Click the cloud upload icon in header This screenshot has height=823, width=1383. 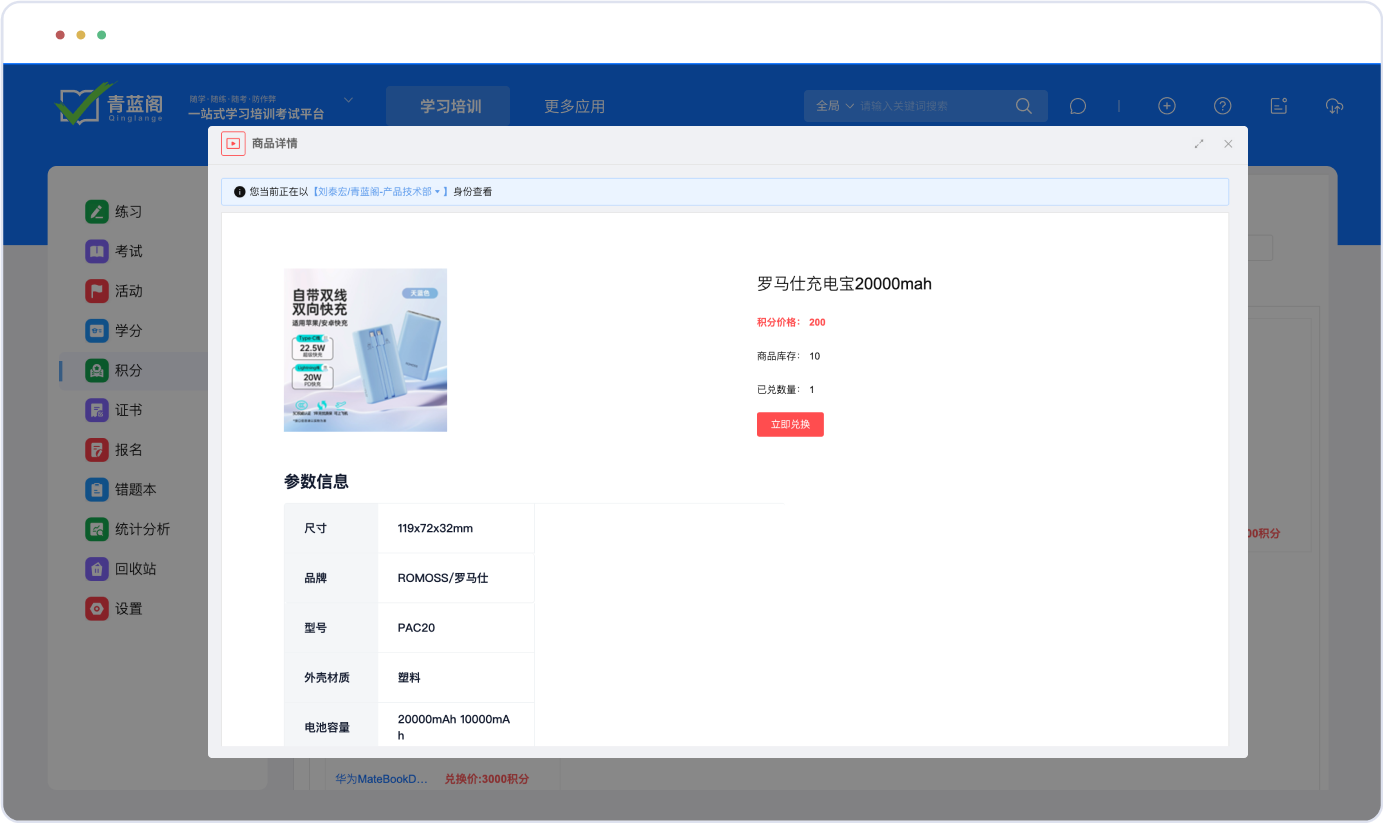click(x=1334, y=106)
